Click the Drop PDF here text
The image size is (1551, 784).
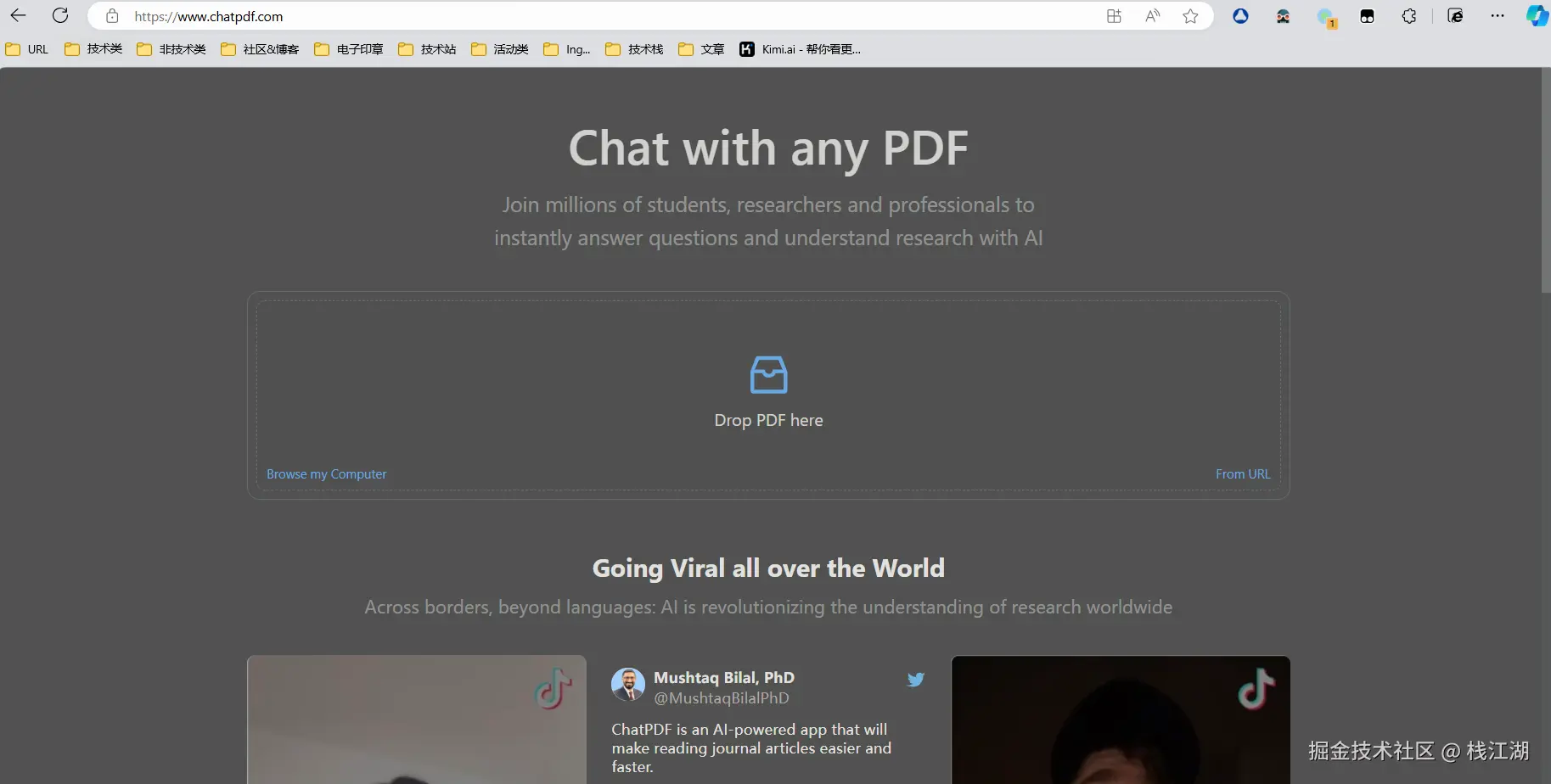tap(768, 421)
